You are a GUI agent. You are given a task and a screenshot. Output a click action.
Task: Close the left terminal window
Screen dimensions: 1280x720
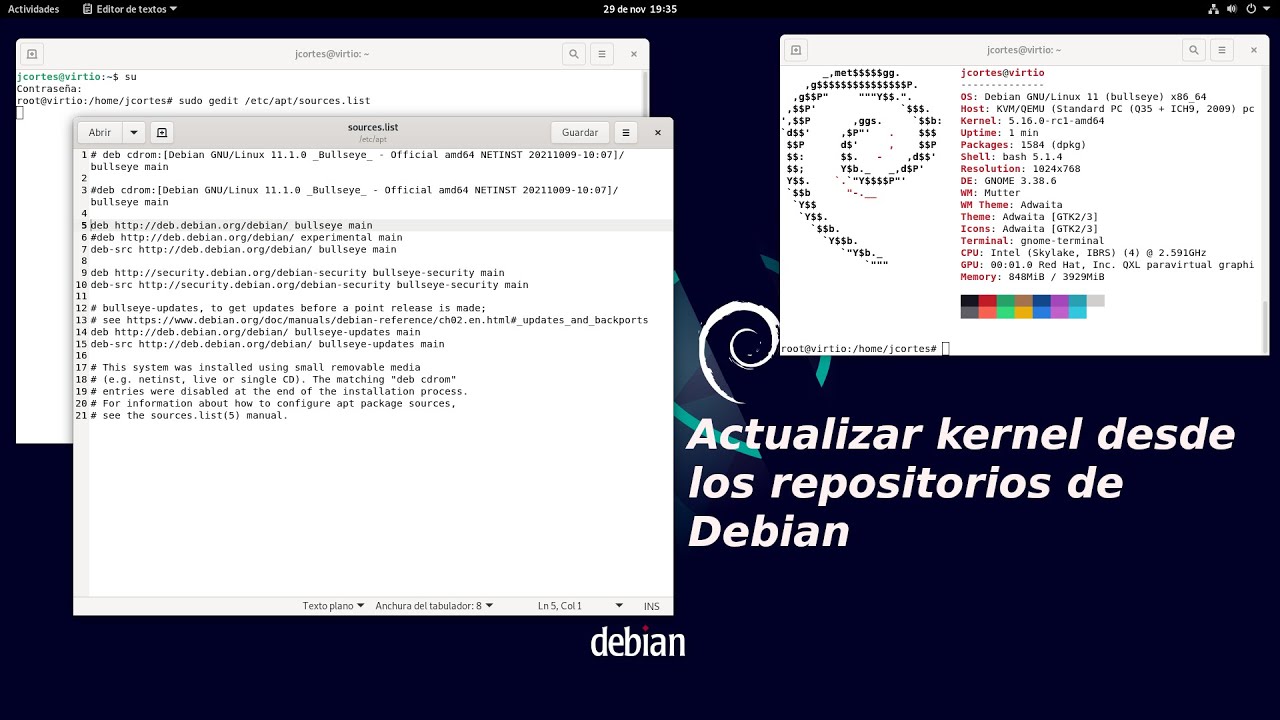pyautogui.click(x=633, y=54)
